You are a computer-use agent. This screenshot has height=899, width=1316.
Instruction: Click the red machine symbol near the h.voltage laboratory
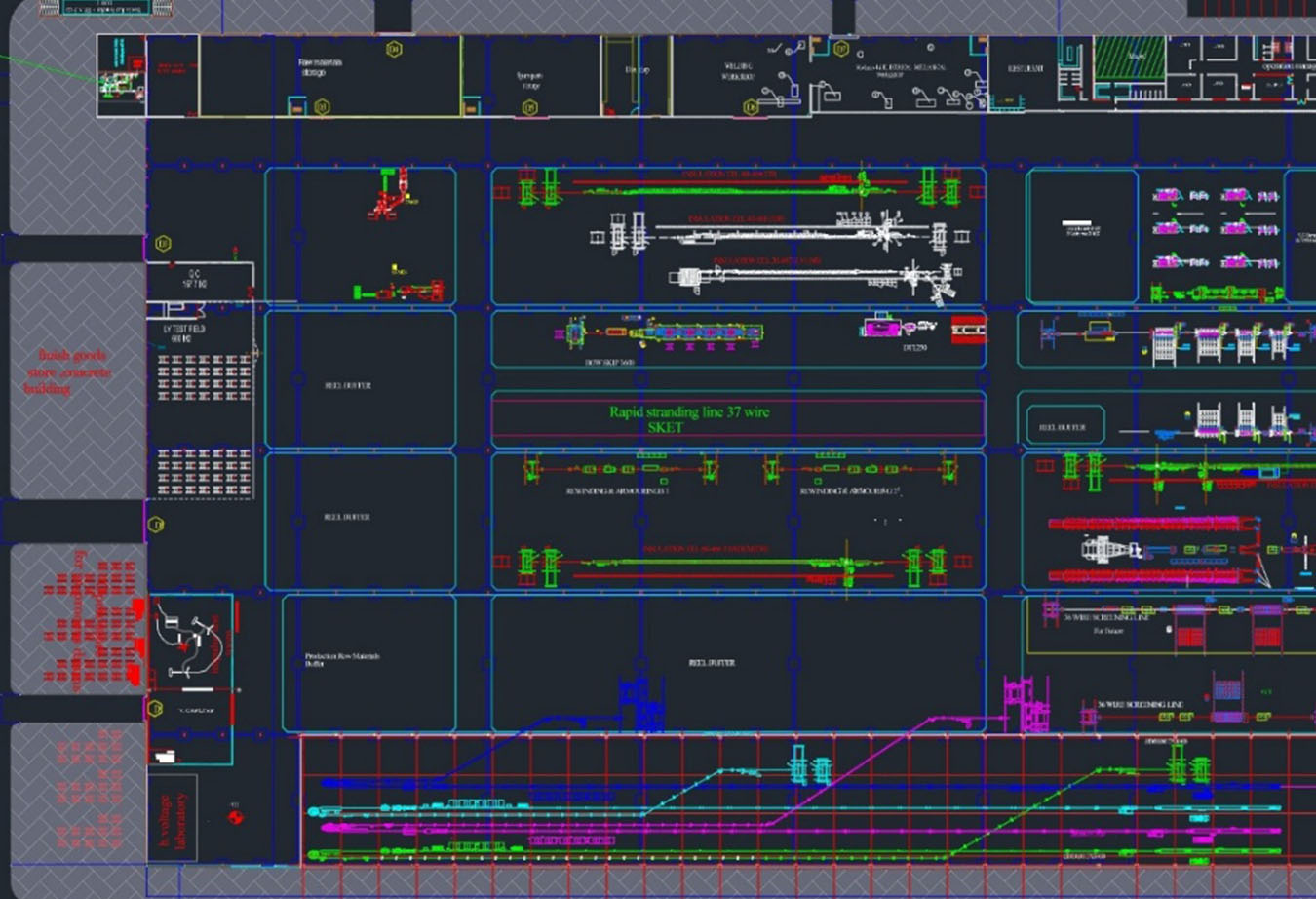coord(235,815)
